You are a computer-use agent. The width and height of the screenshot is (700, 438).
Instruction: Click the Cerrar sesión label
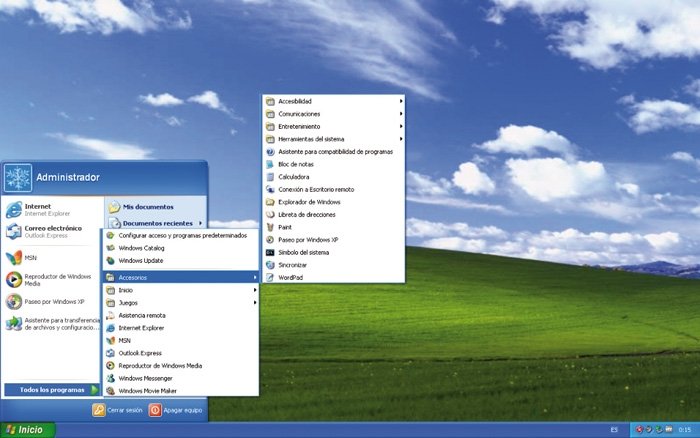click(125, 410)
